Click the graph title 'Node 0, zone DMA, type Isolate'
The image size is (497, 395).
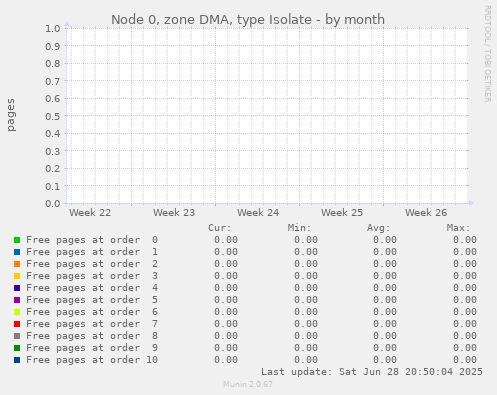point(211,20)
